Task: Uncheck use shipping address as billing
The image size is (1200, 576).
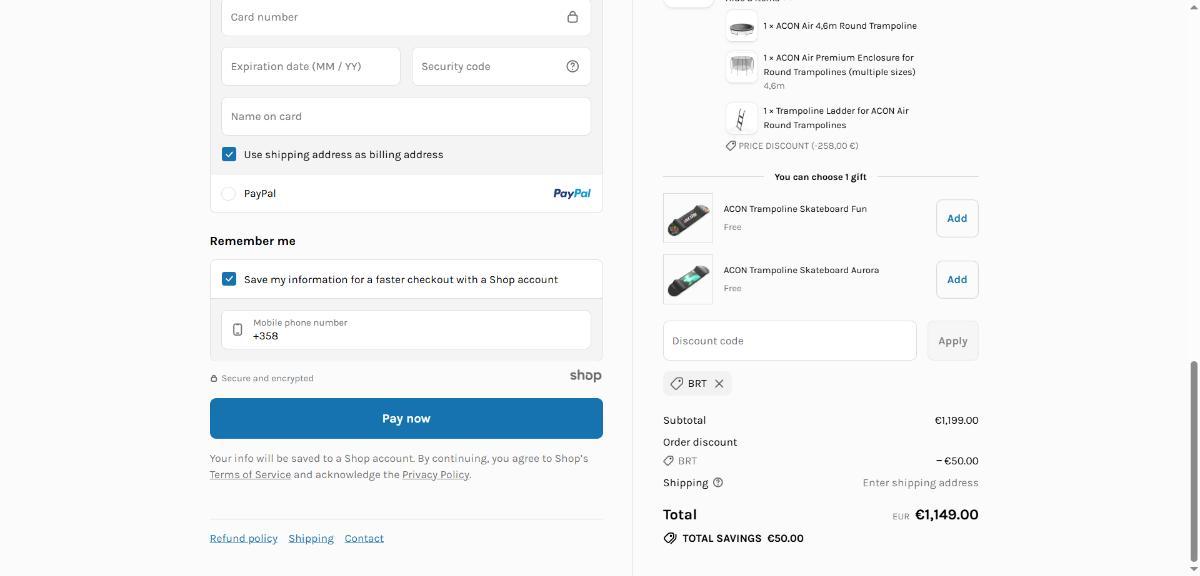Action: point(229,154)
